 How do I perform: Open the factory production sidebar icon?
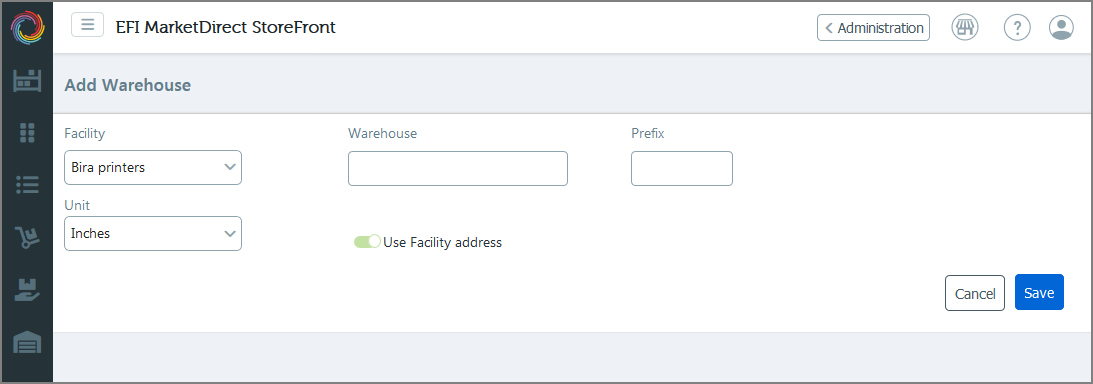click(x=27, y=81)
